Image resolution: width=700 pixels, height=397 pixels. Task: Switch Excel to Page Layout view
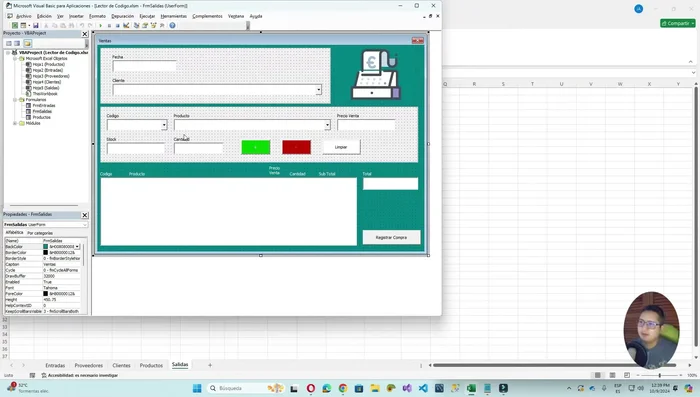click(612, 375)
